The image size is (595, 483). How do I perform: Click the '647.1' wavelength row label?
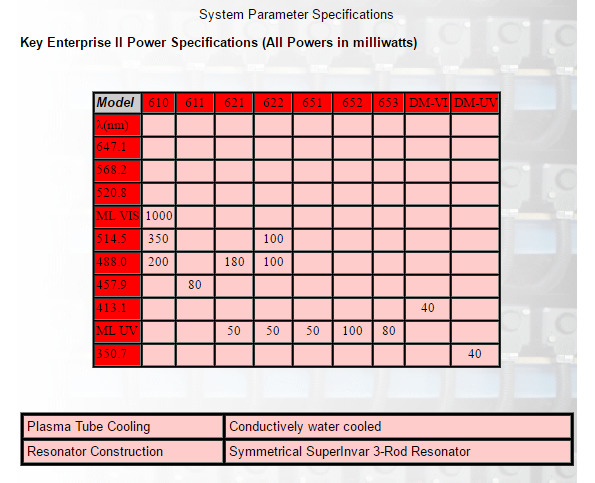click(117, 148)
